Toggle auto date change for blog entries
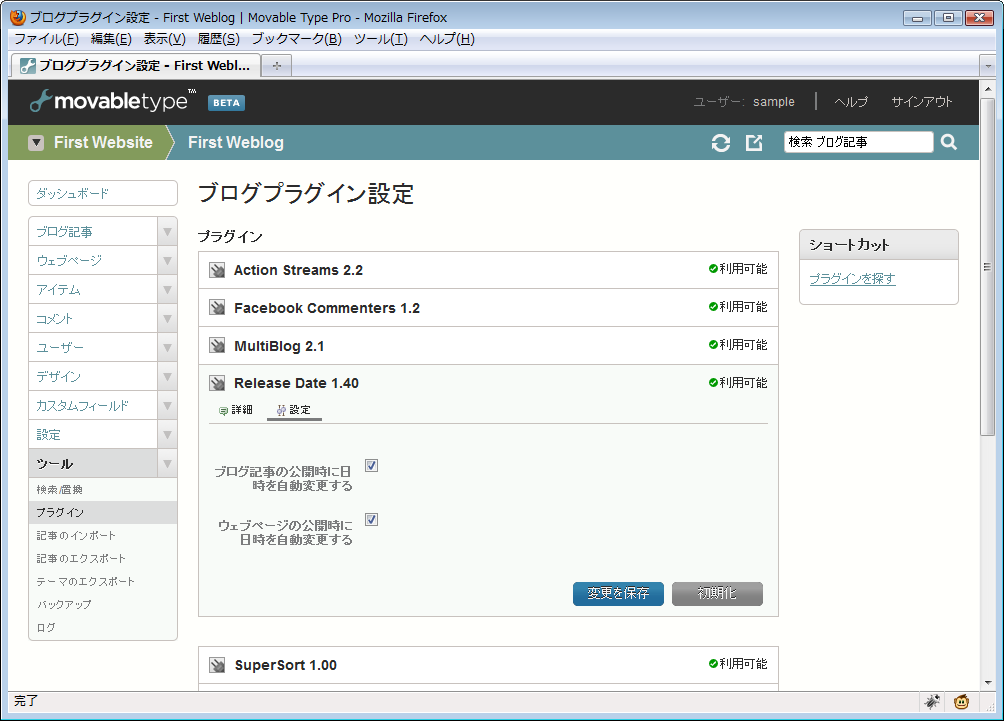 point(371,466)
